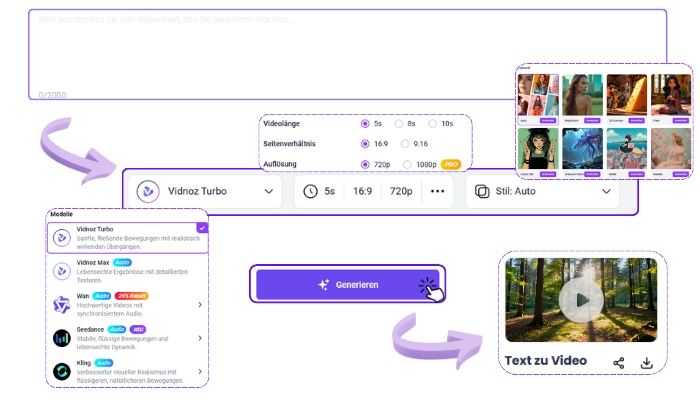This screenshot has width=700, height=400.
Task: Click the Wan model icon
Action: click(x=61, y=304)
